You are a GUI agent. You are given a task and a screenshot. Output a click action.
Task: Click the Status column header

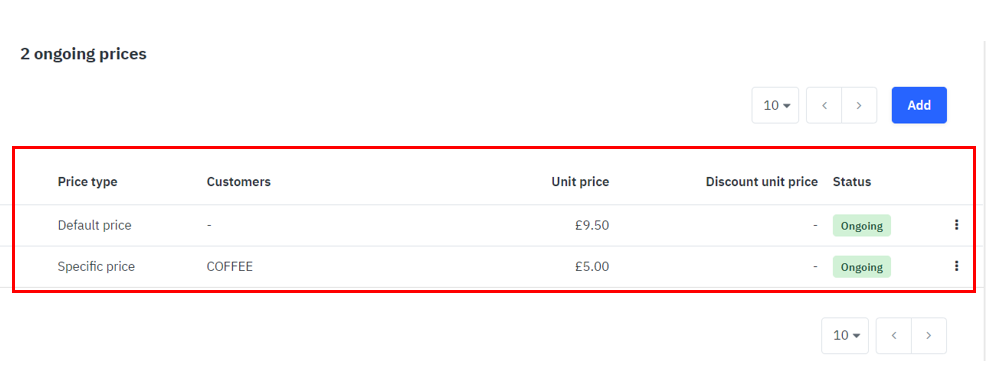(852, 182)
